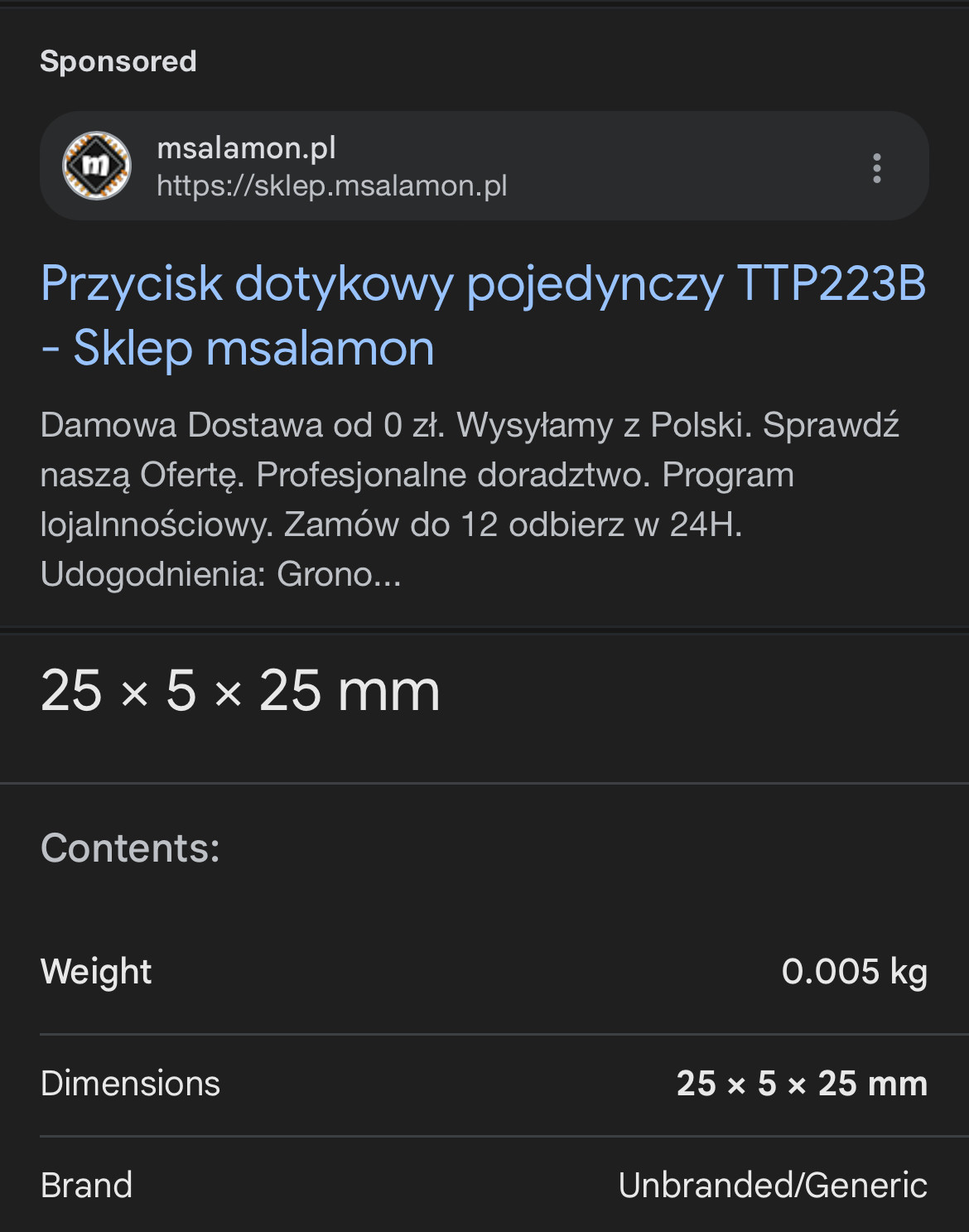The width and height of the screenshot is (969, 1232).
Task: Tap 'Zamów do 12 odbierz w 24H'
Action: point(513,524)
